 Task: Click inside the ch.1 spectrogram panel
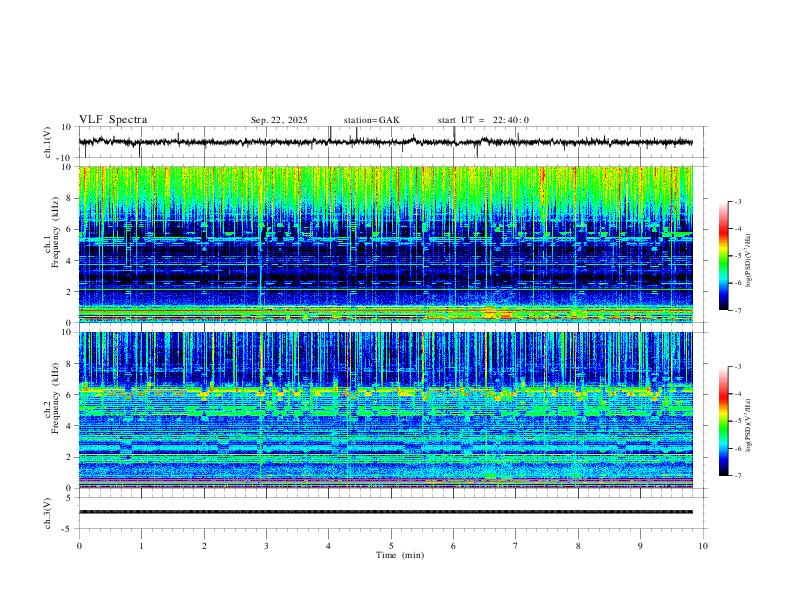click(386, 244)
